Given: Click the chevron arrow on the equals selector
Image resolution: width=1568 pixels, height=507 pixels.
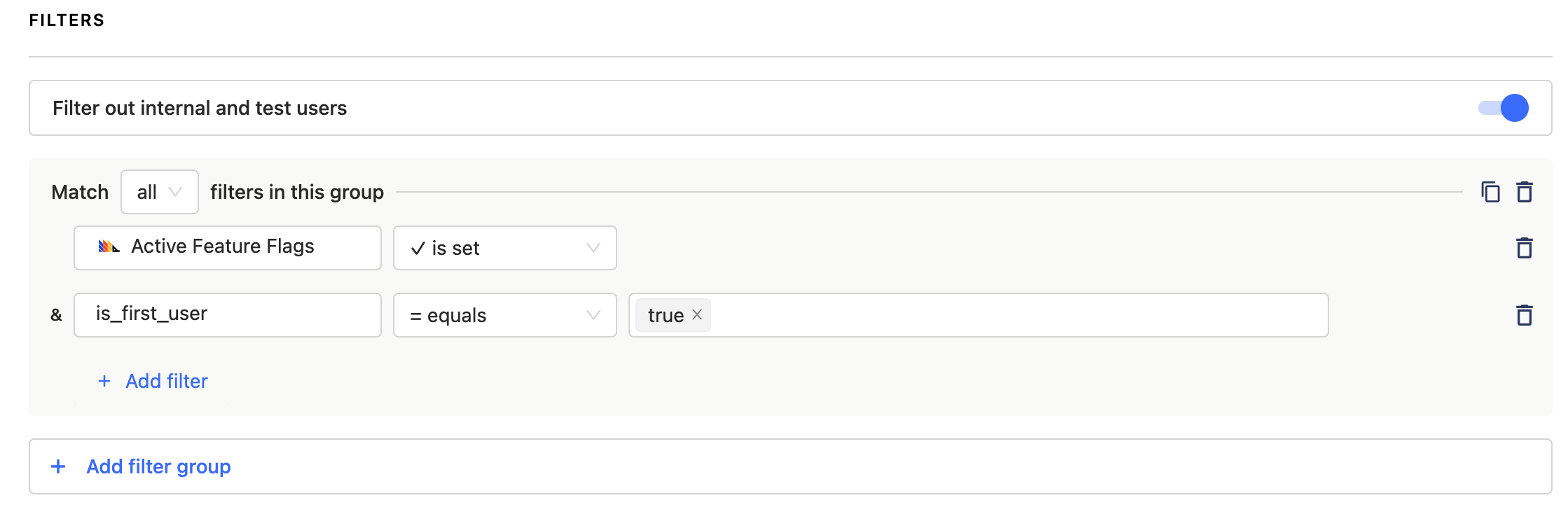Looking at the screenshot, I should coord(592,315).
